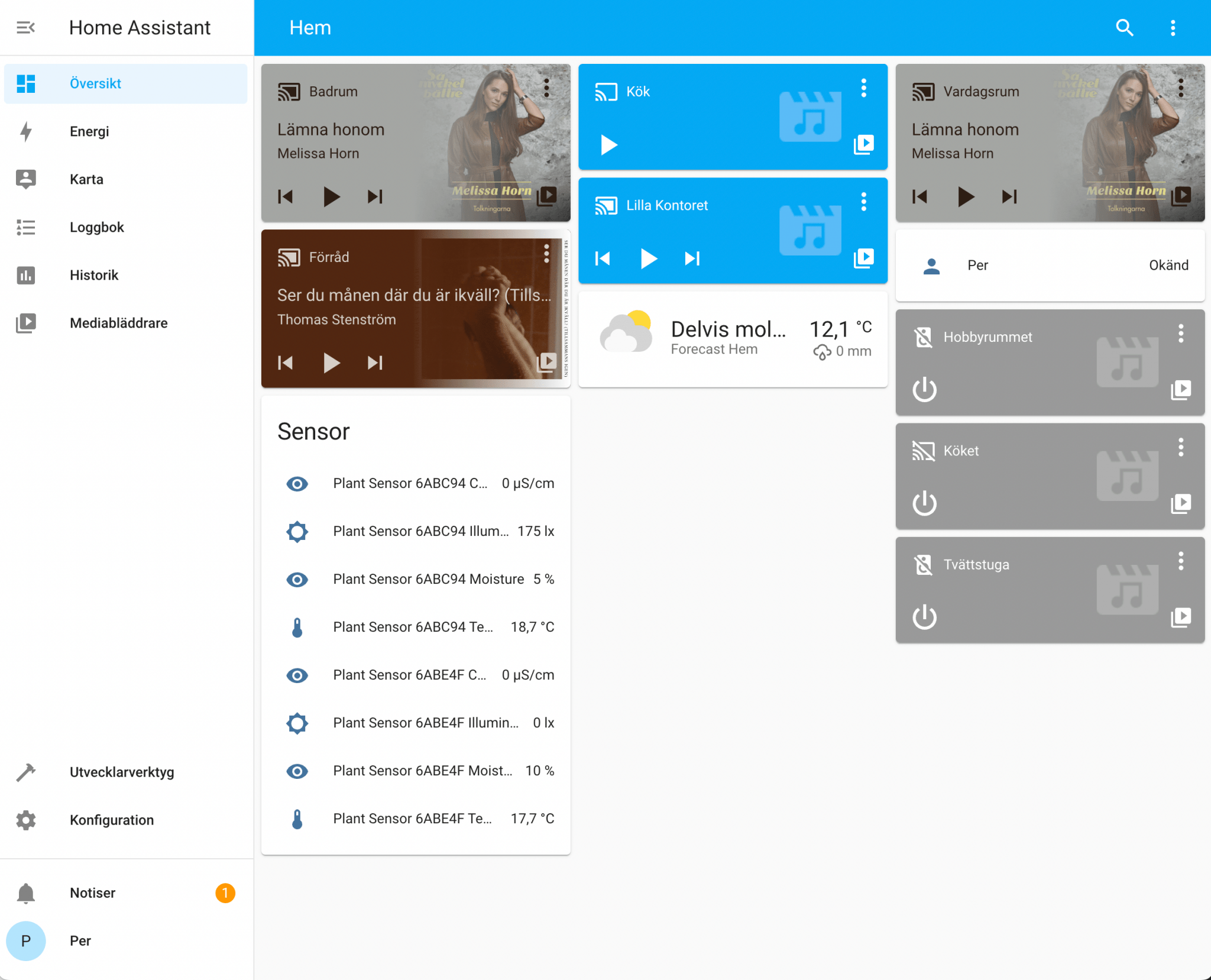The width and height of the screenshot is (1211, 980).
Task: Open the Forecast Hem weather card
Action: pyautogui.click(x=733, y=339)
